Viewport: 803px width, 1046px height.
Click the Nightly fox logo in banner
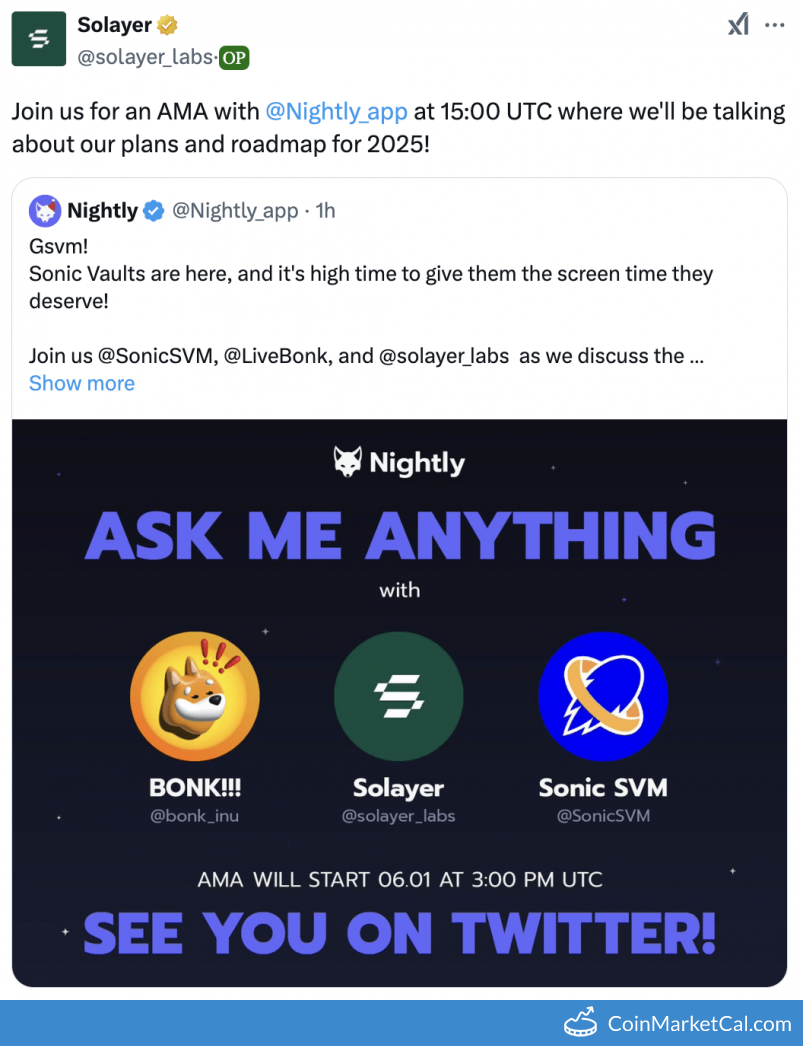(347, 462)
